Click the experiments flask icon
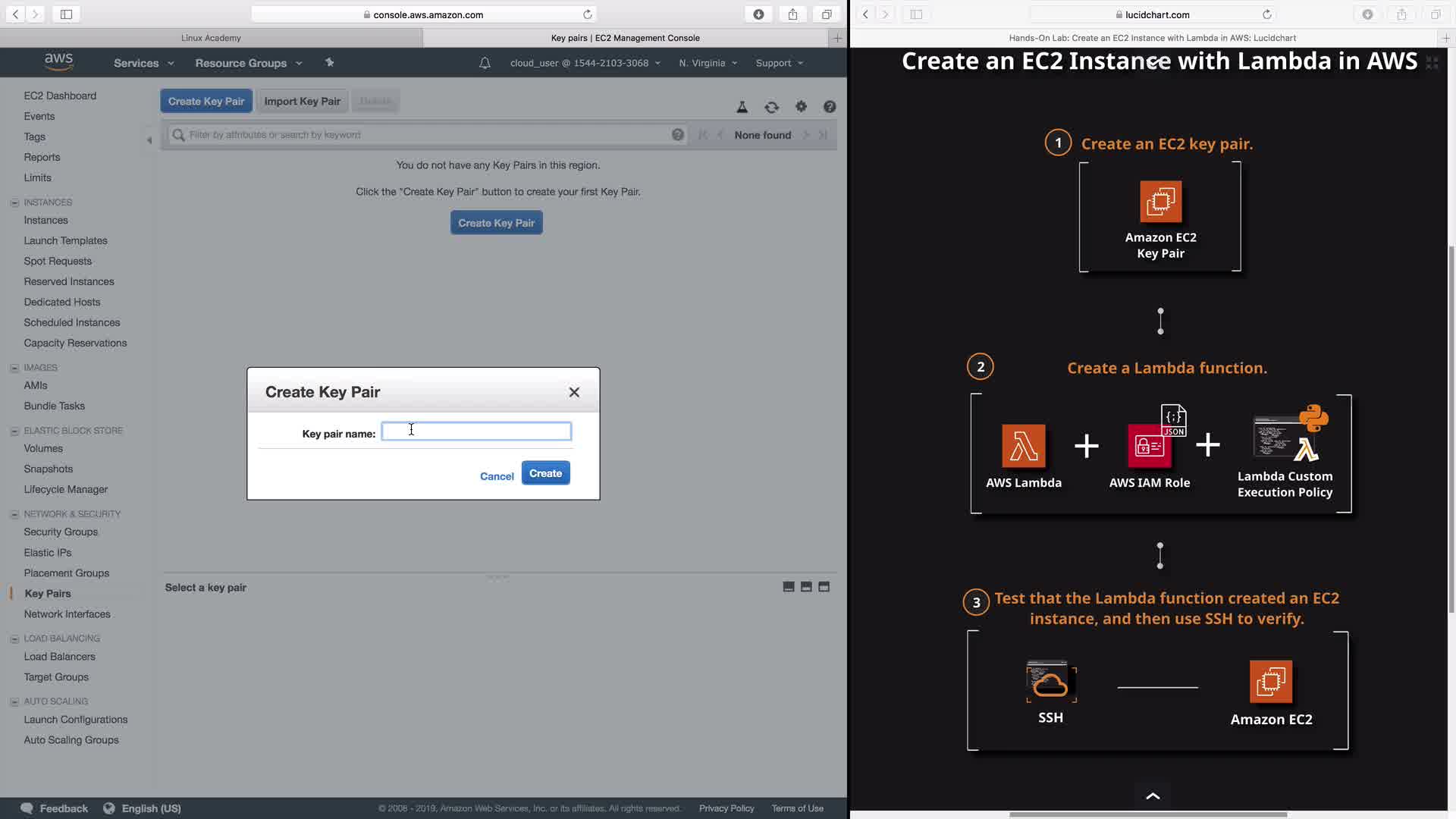 742,107
